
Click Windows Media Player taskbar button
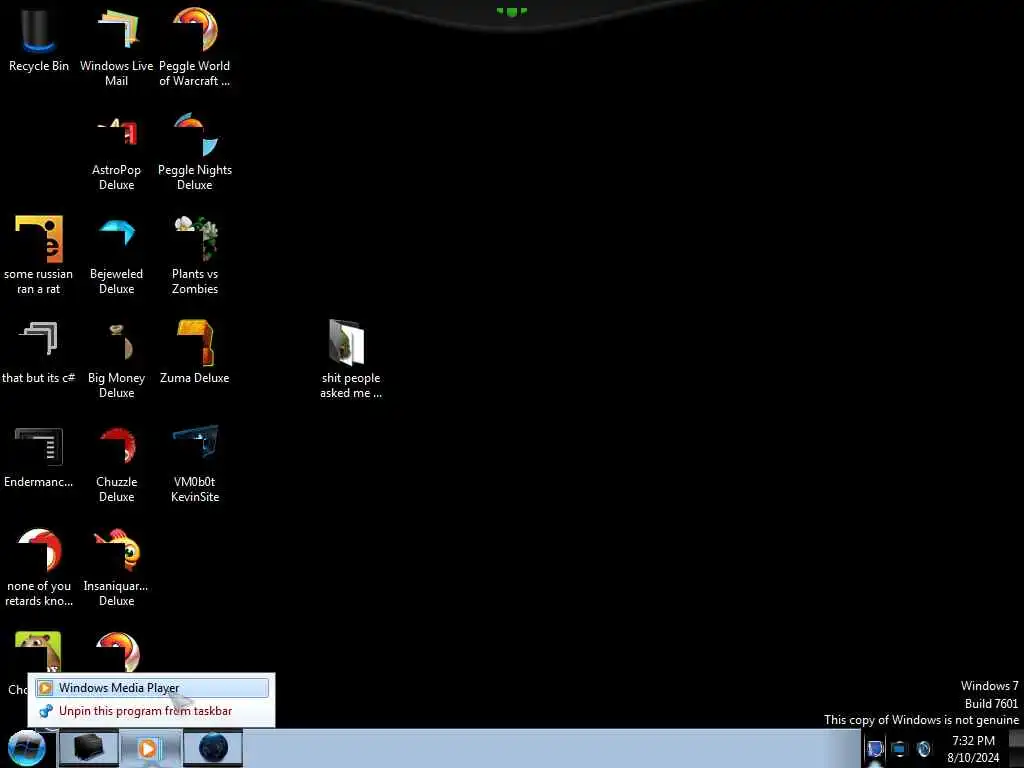150,748
